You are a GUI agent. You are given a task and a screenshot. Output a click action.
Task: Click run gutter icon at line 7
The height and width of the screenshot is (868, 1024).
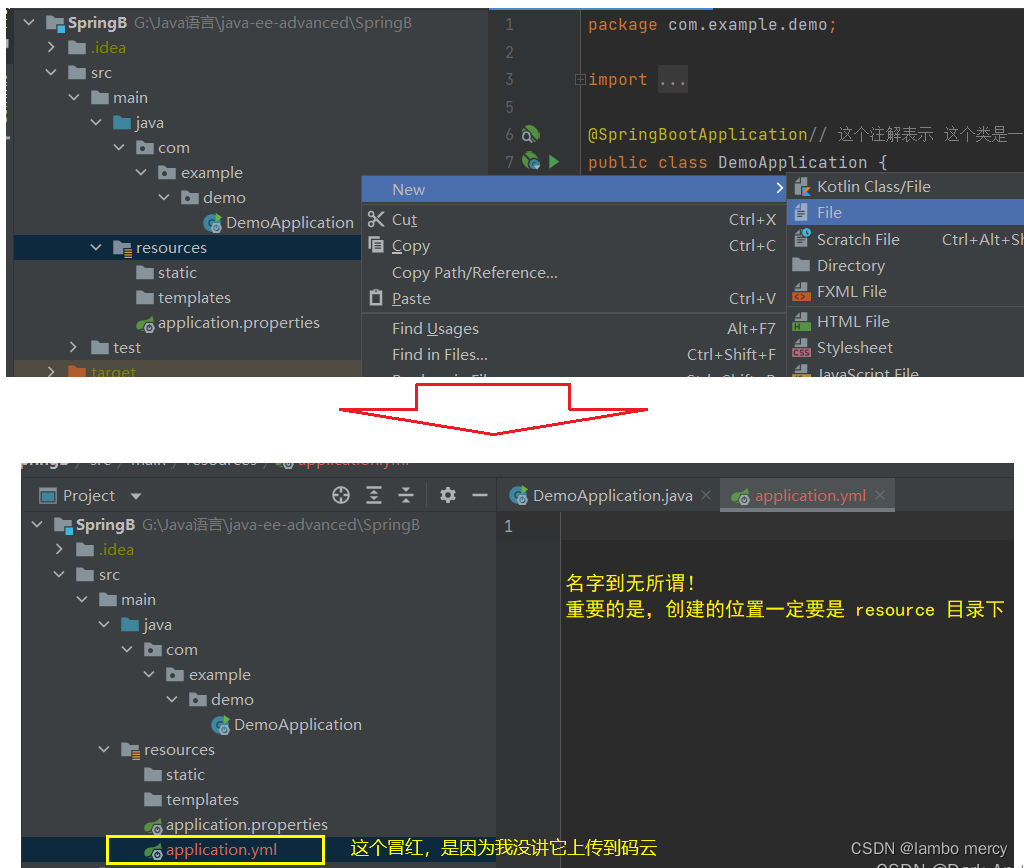pos(554,161)
